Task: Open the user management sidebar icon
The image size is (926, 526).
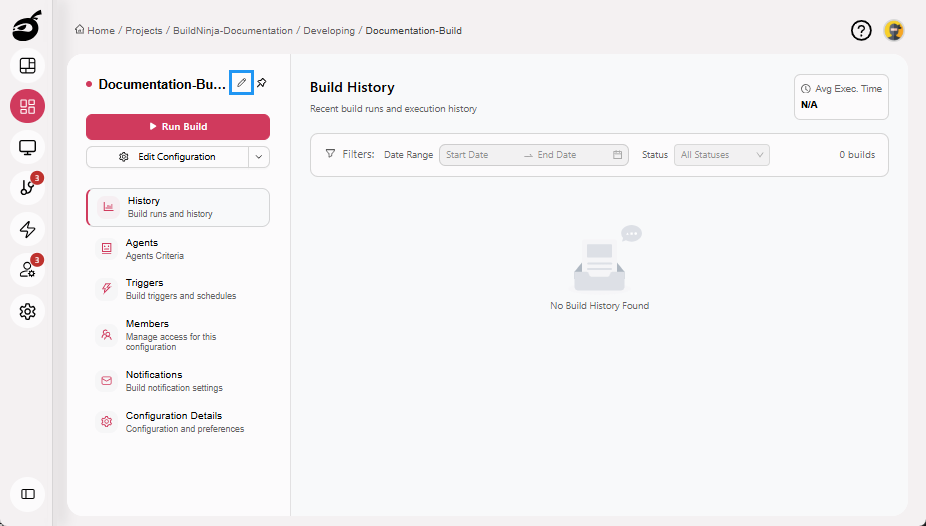Action: [27, 270]
